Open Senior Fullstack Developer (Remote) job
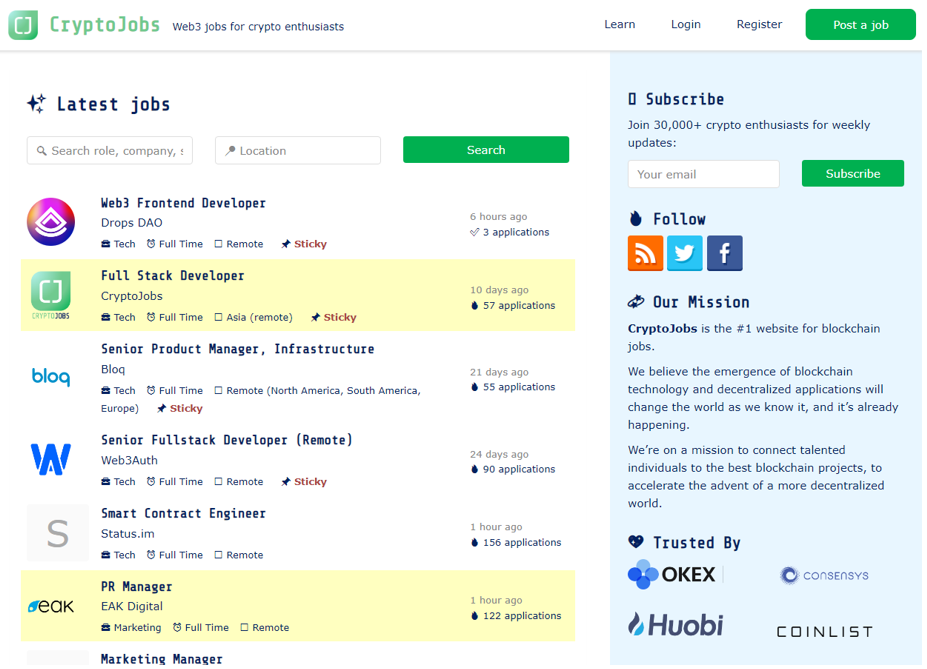The width and height of the screenshot is (927, 669). (x=226, y=440)
